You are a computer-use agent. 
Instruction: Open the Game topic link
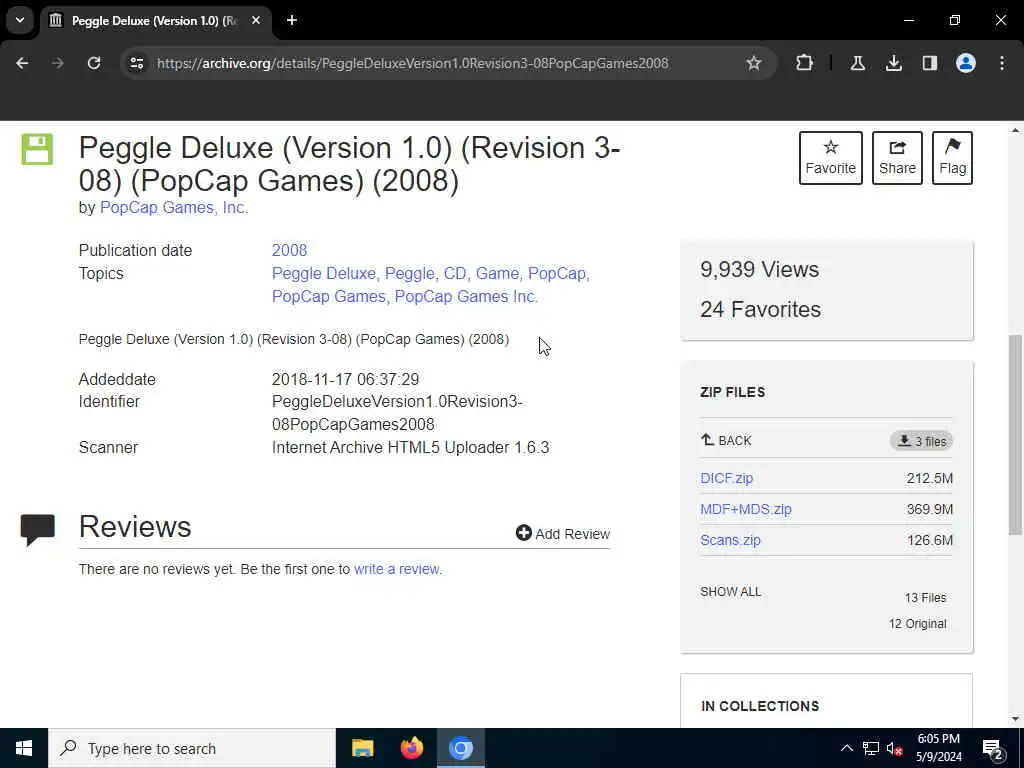click(497, 274)
